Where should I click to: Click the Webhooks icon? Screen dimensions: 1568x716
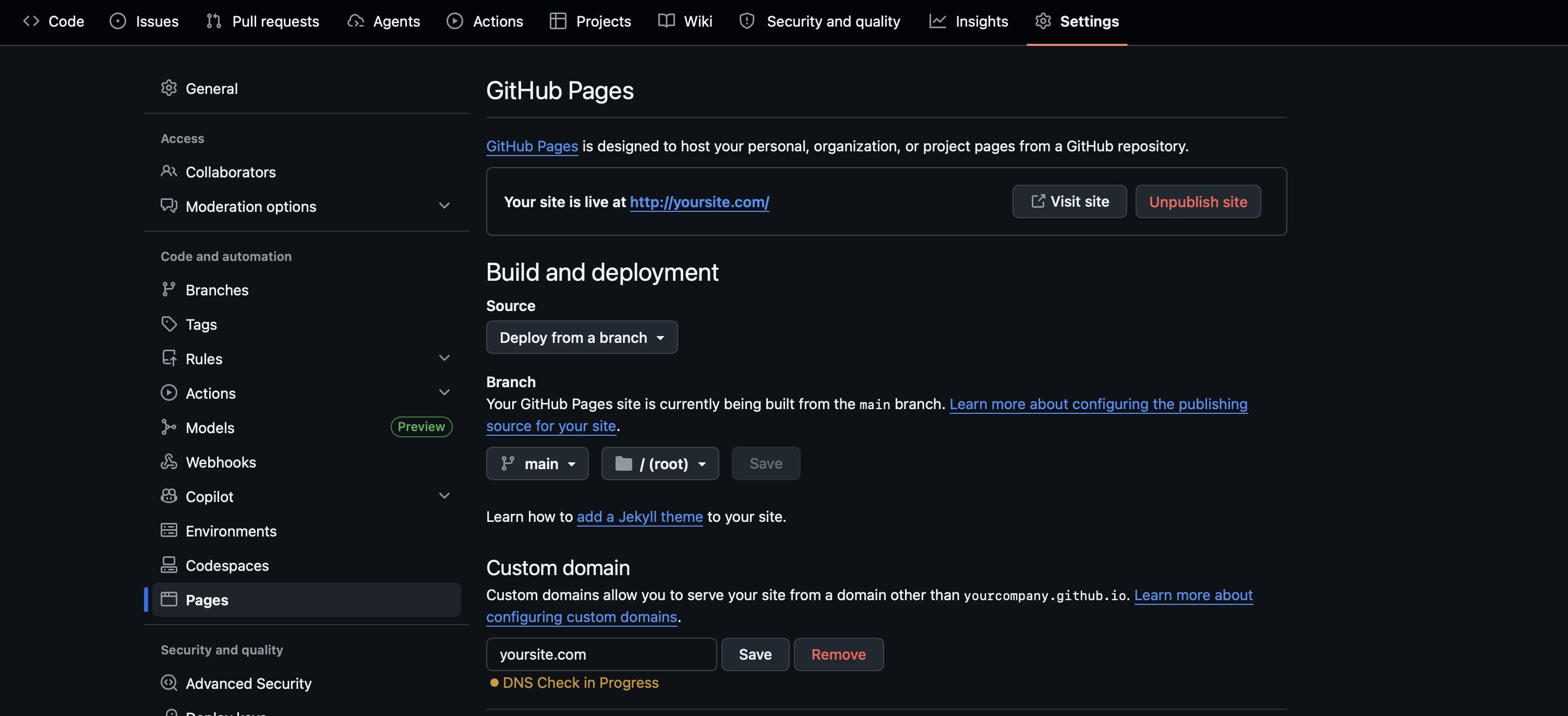(168, 461)
